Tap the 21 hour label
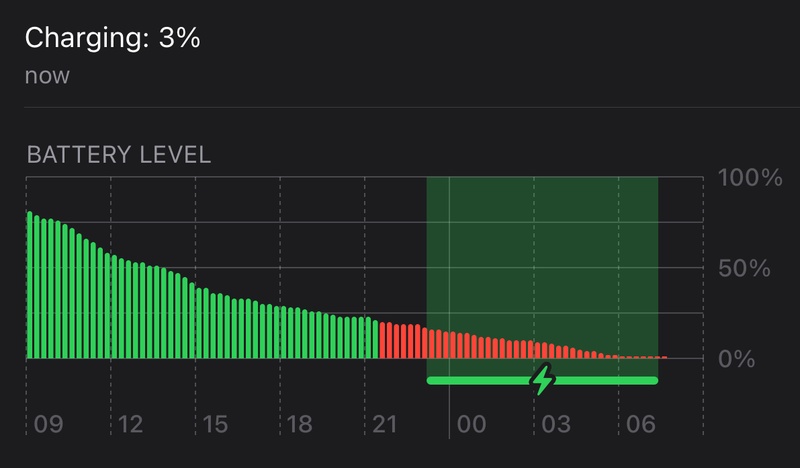 385,424
